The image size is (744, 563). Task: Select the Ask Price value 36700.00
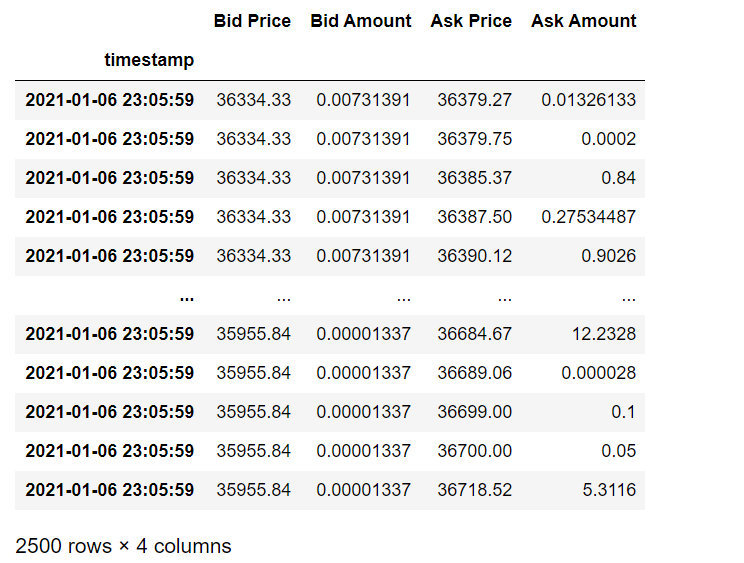tap(474, 451)
